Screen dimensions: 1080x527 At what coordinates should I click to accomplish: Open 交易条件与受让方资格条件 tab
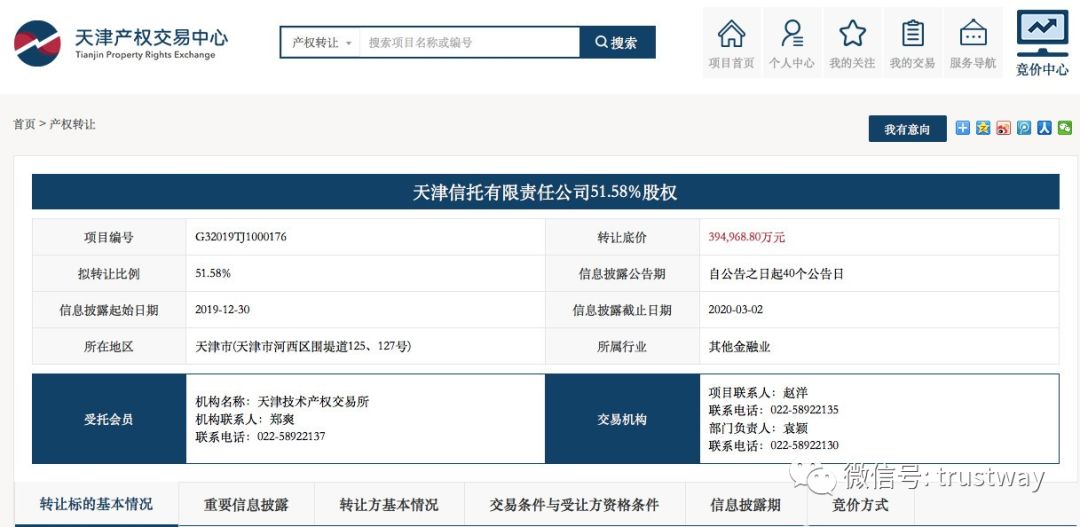[574, 505]
